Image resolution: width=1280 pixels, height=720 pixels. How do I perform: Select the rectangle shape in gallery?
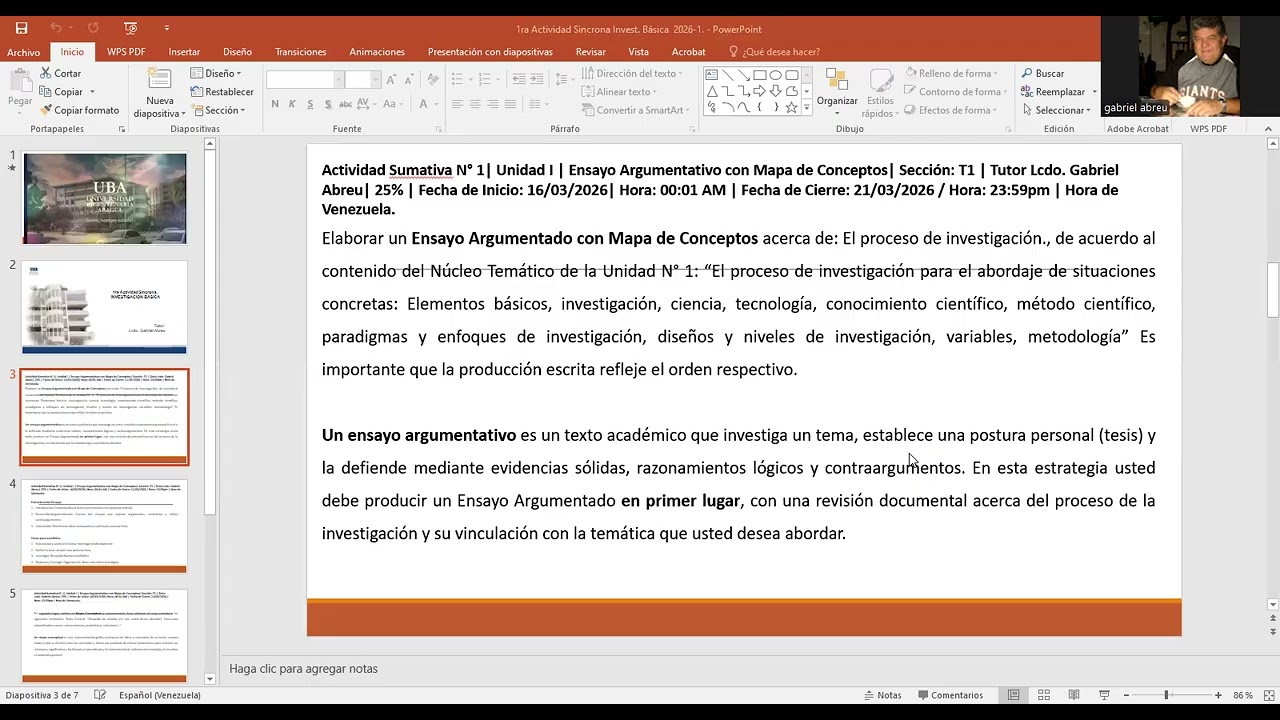pyautogui.click(x=760, y=74)
